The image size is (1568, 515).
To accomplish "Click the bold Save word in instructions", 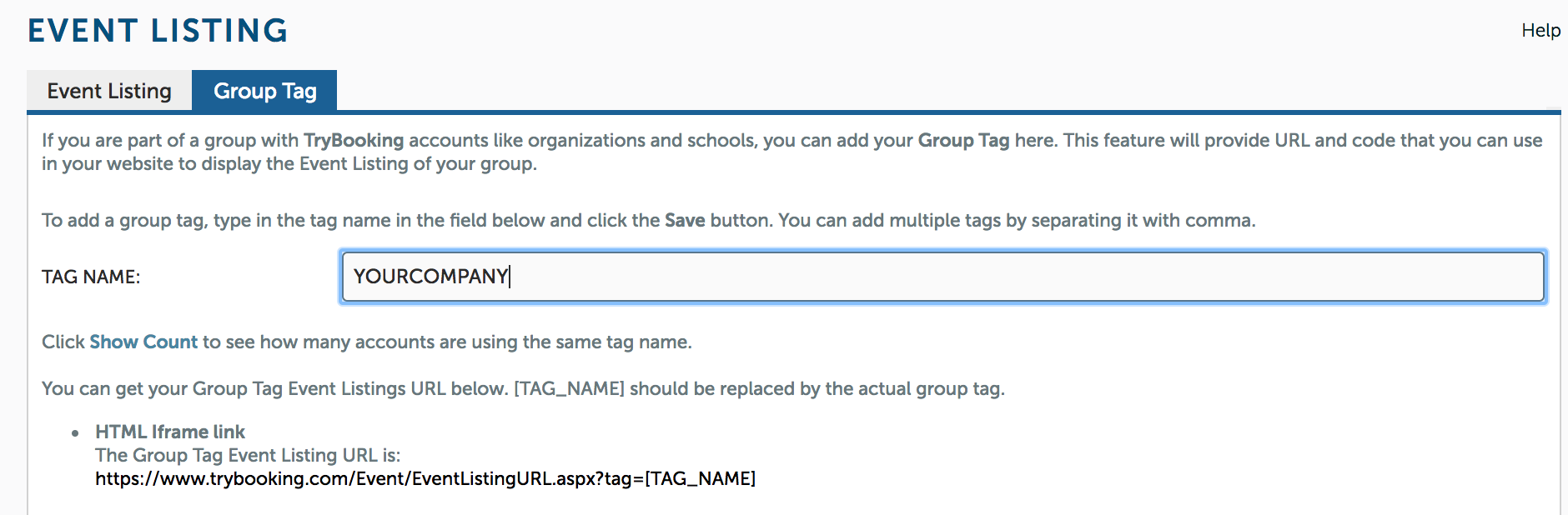I will coord(685,220).
